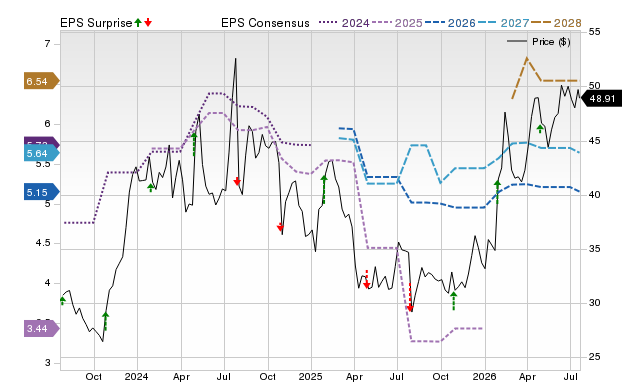
Task: Click the green up arrow in EPS Surprise legend
Action: tap(138, 23)
